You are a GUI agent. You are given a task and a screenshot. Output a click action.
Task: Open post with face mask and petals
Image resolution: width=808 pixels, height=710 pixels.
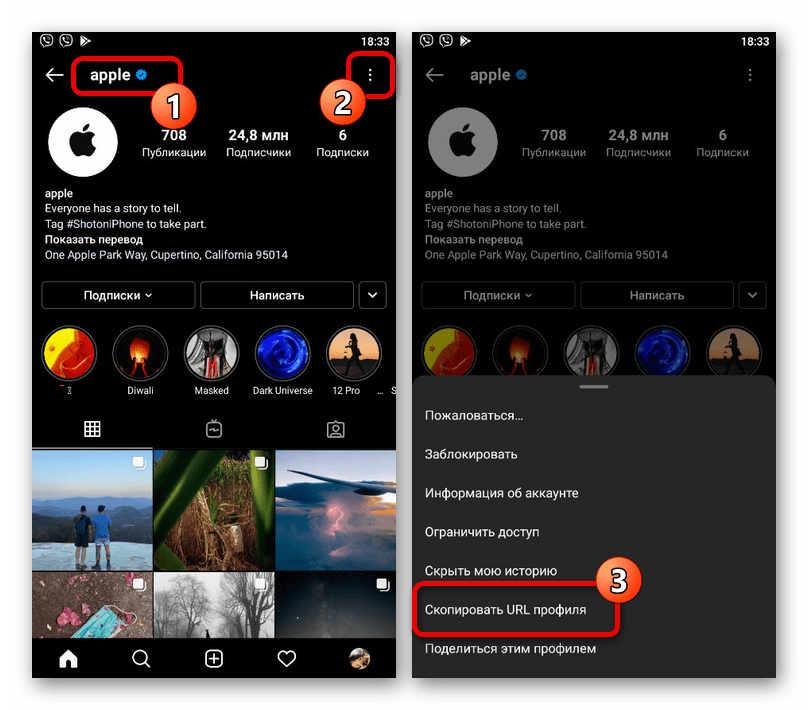coord(92,605)
